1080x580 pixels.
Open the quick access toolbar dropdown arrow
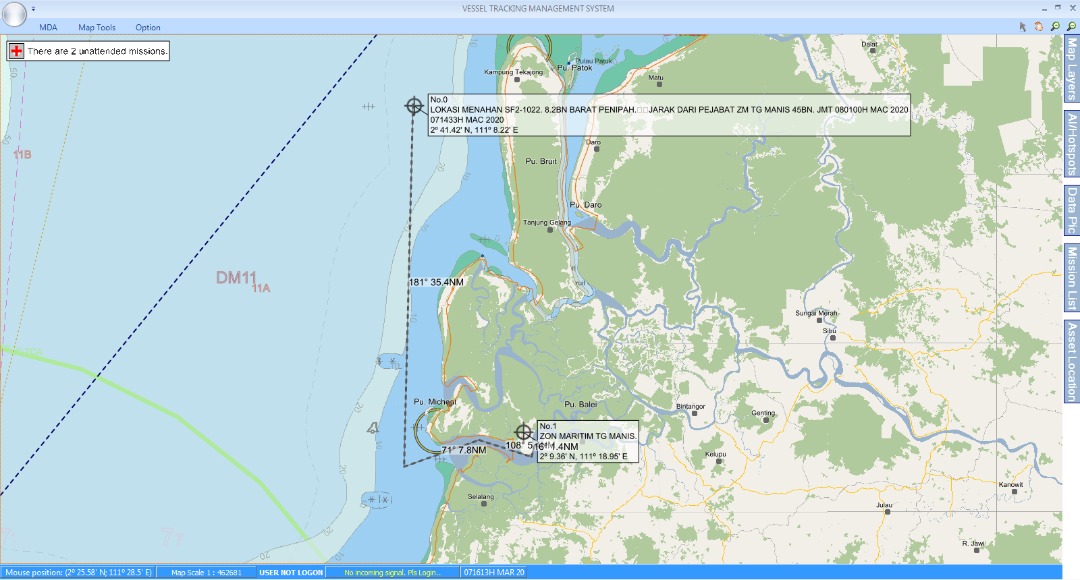click(33, 9)
